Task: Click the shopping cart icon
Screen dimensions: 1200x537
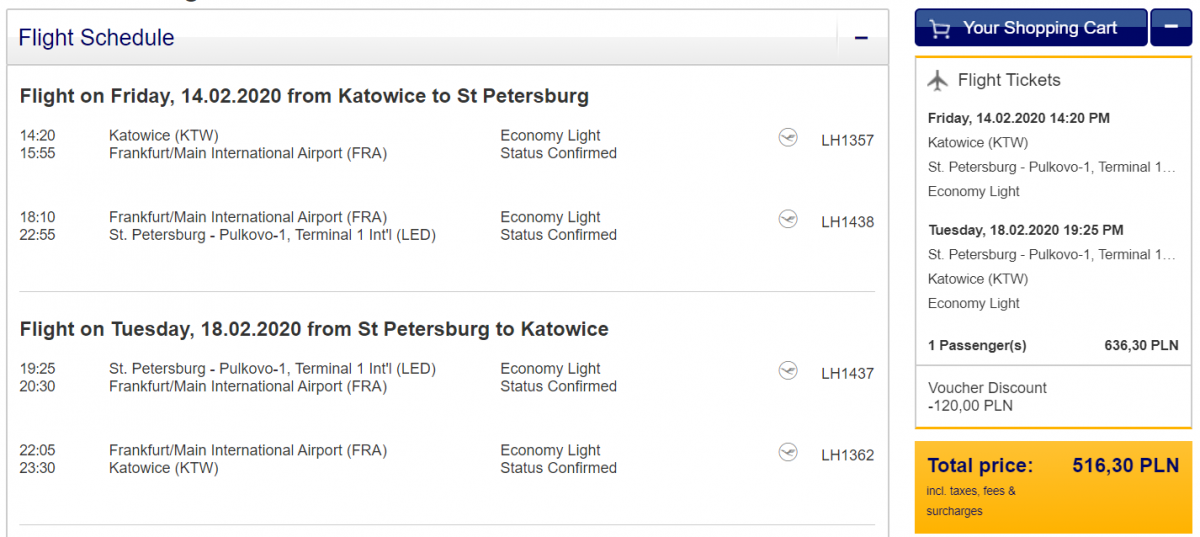Action: (x=939, y=28)
